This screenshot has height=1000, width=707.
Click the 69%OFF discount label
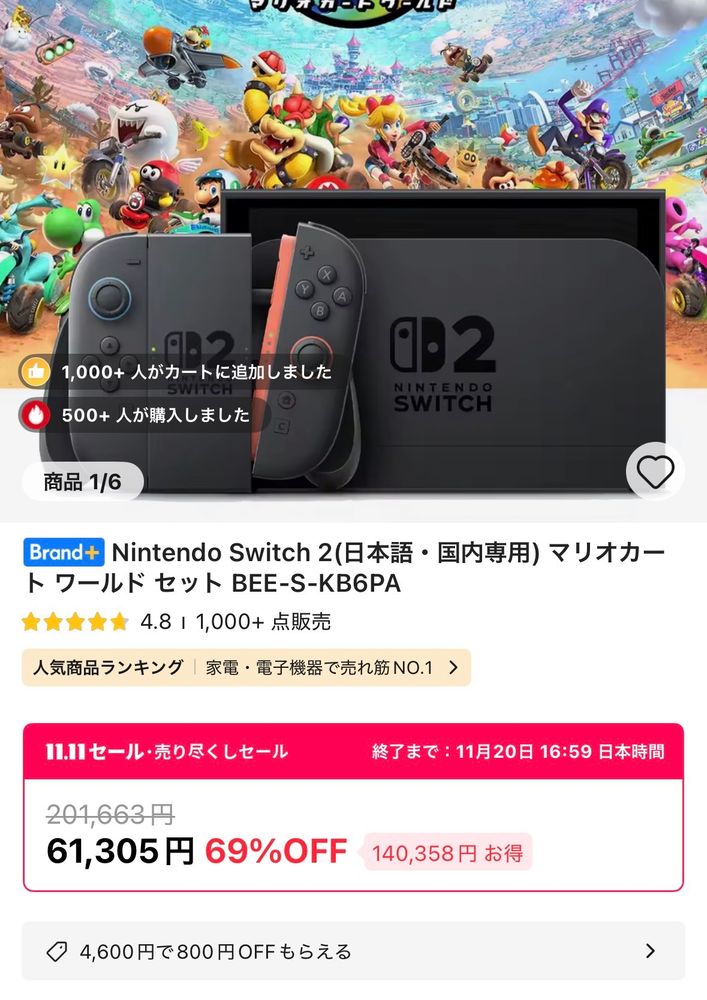[x=276, y=851]
